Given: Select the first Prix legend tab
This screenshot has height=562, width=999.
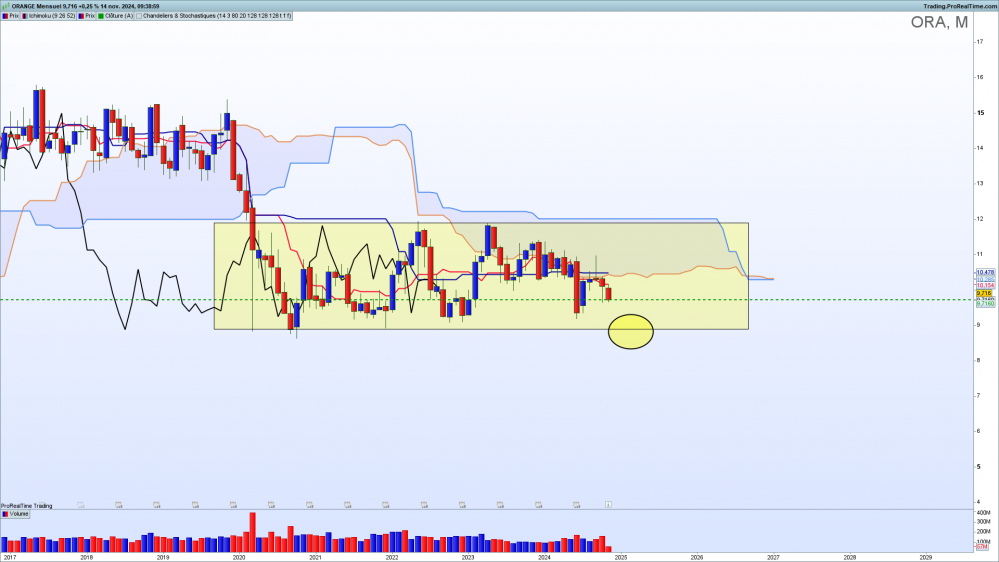Looking at the screenshot, I should [14, 16].
